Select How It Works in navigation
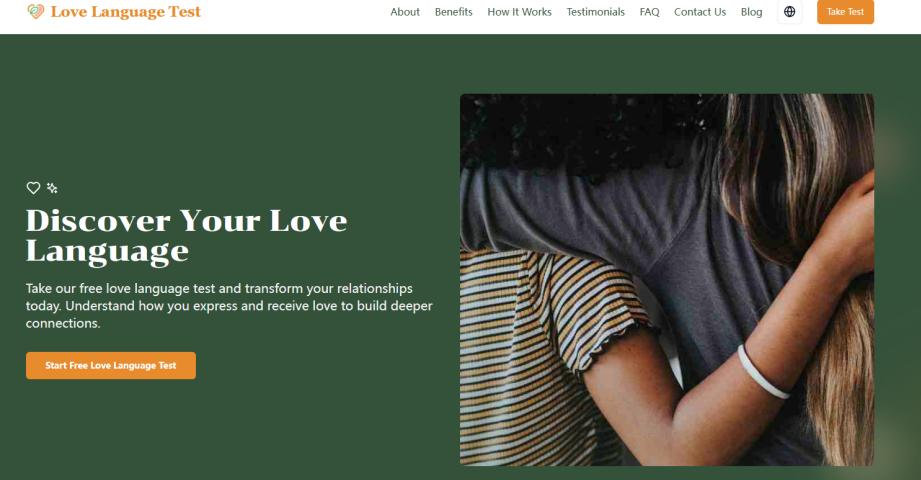The height and width of the screenshot is (480, 921). pos(519,12)
